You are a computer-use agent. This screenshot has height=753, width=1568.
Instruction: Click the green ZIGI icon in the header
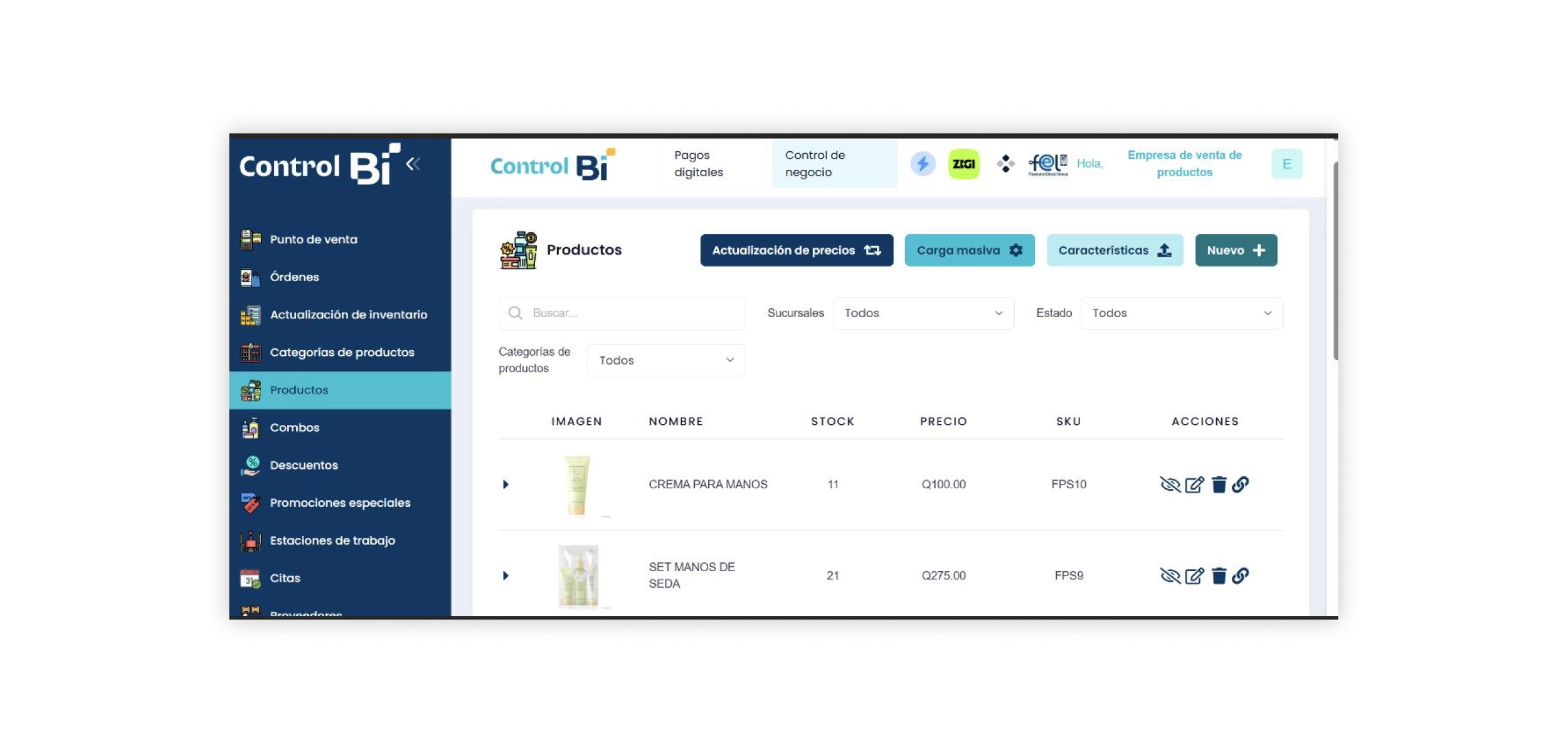(963, 163)
